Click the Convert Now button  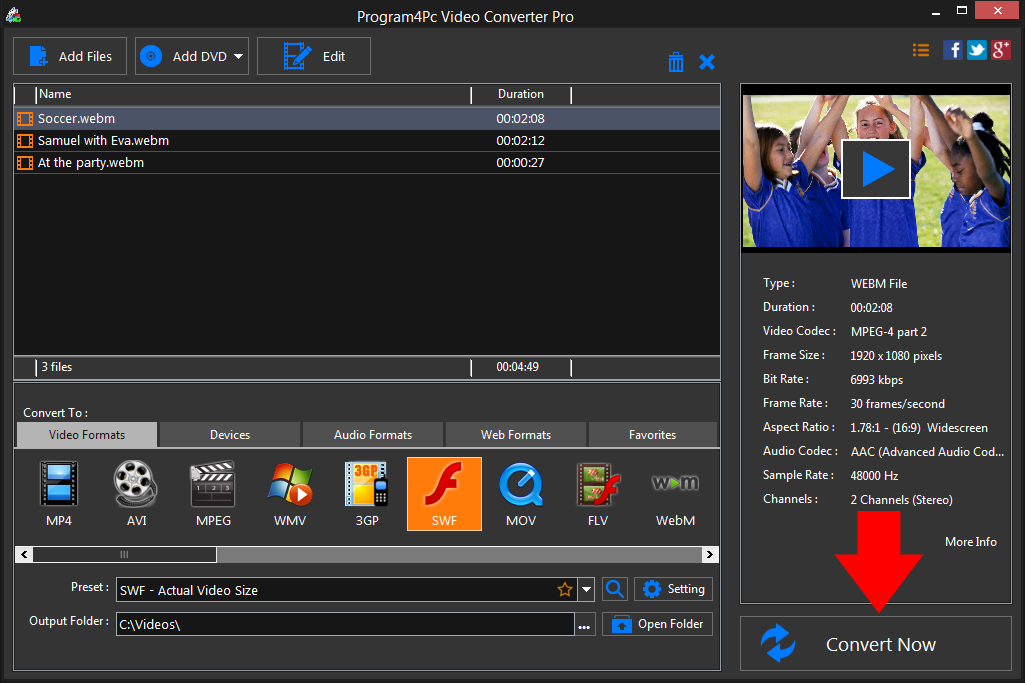[879, 644]
